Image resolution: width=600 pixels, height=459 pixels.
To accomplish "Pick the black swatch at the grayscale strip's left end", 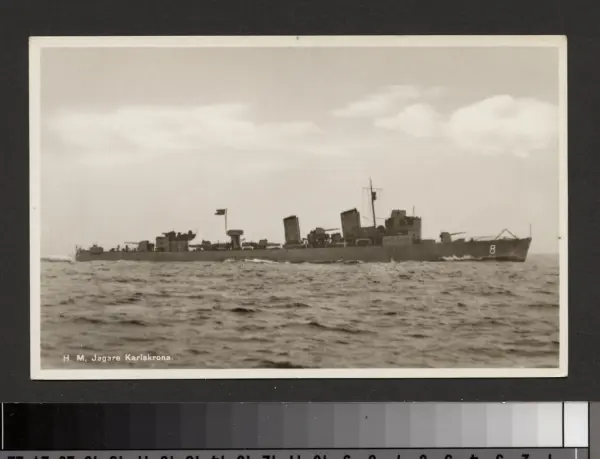I will pyautogui.click(x=15, y=425).
